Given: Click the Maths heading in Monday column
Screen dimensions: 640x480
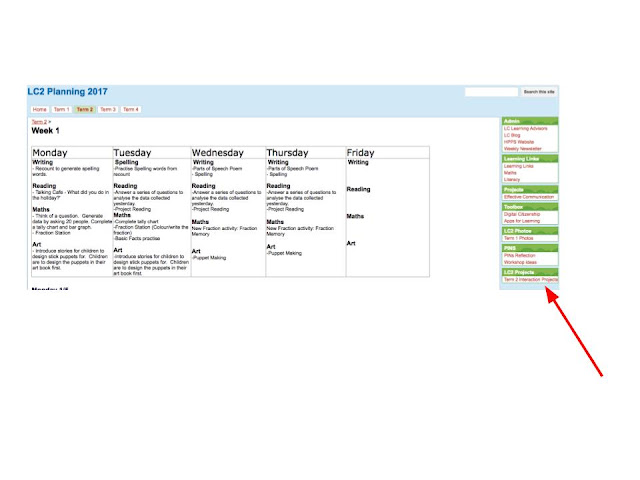Looking at the screenshot, I should coord(41,209).
